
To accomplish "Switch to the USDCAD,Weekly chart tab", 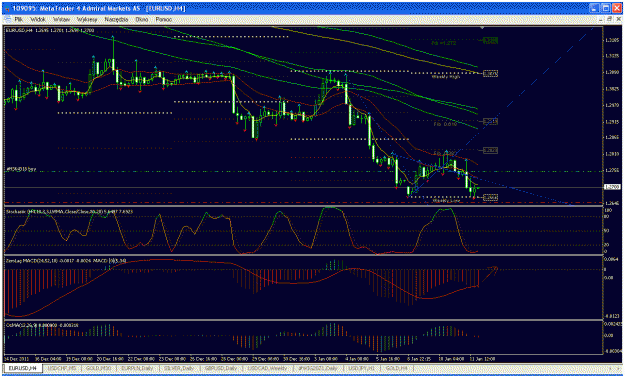I will (x=267, y=368).
